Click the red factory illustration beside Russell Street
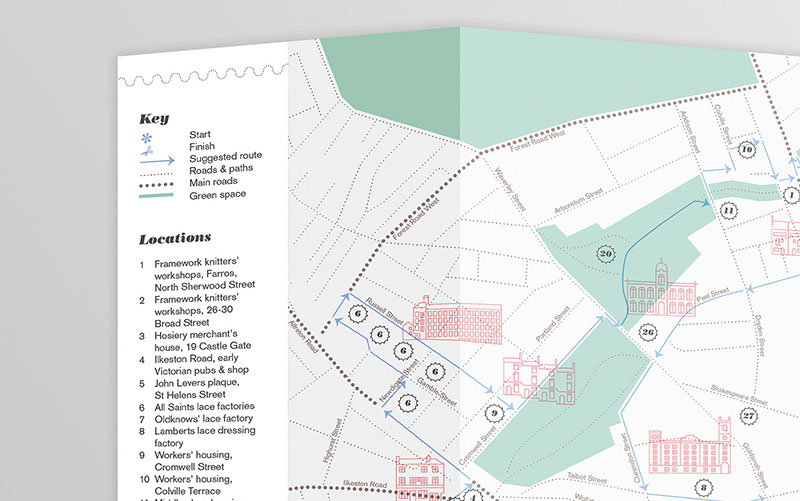 (455, 320)
